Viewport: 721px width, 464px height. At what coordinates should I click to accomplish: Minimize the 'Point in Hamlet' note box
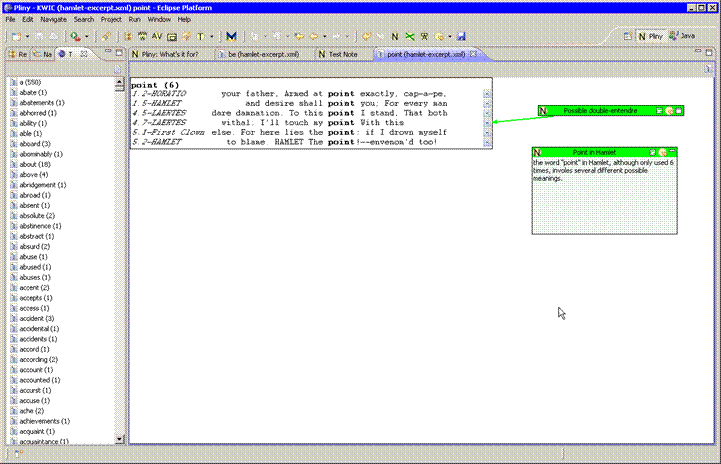672,152
